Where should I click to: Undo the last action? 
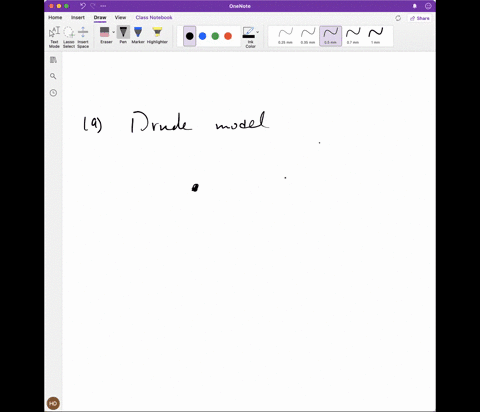[83, 6]
